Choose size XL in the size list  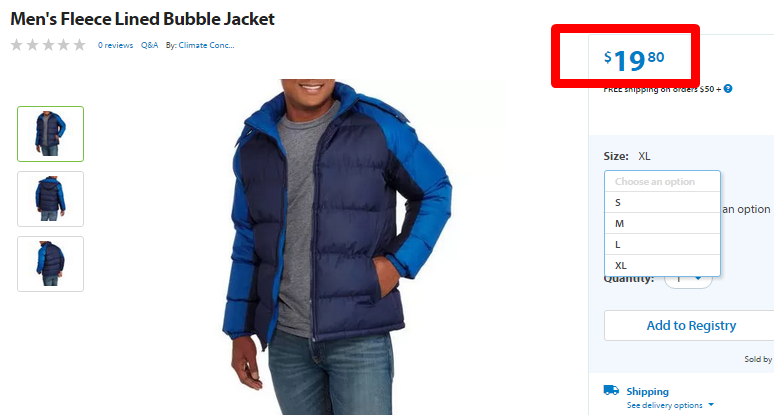click(662, 265)
